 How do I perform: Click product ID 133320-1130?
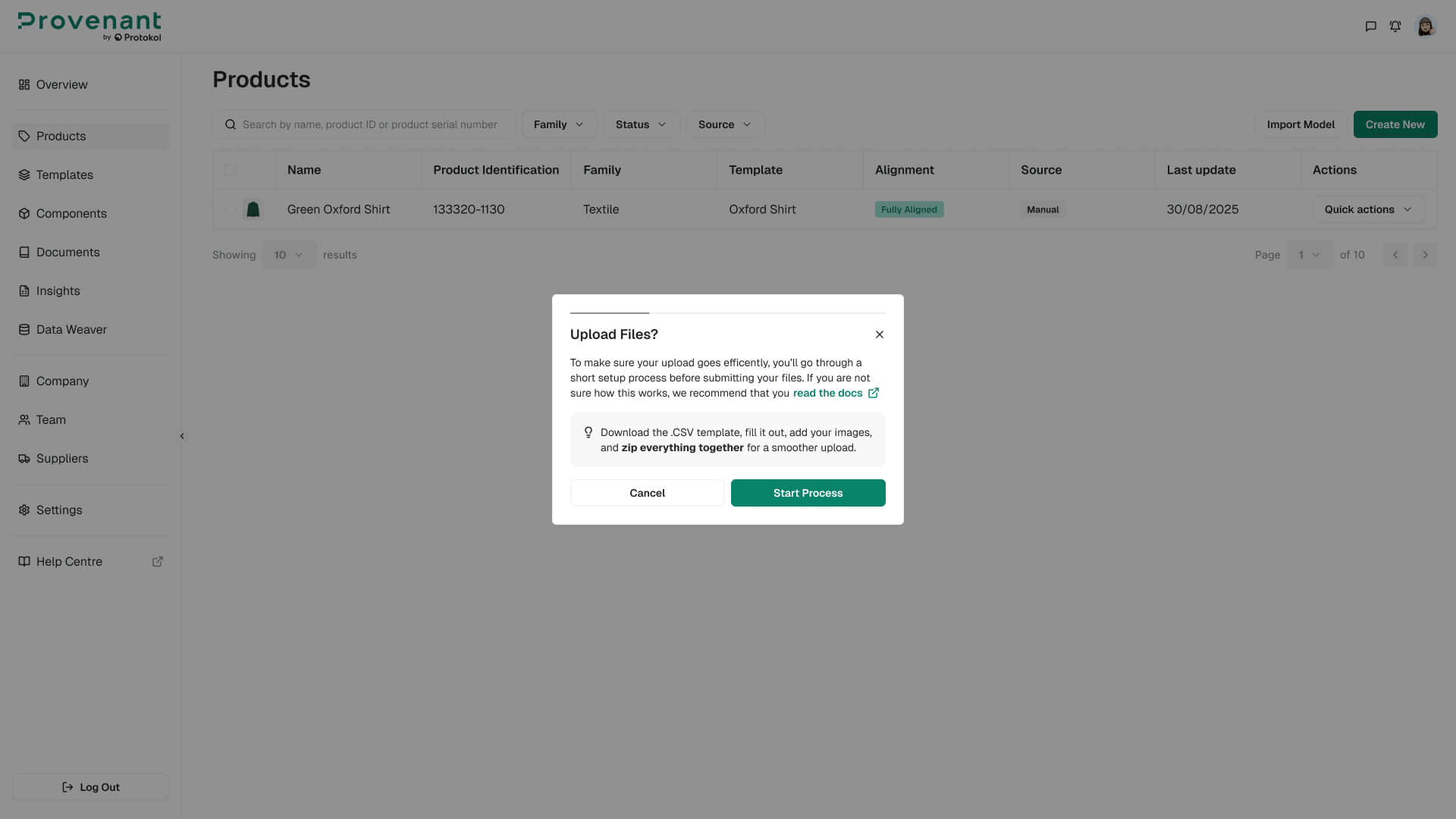click(x=469, y=209)
